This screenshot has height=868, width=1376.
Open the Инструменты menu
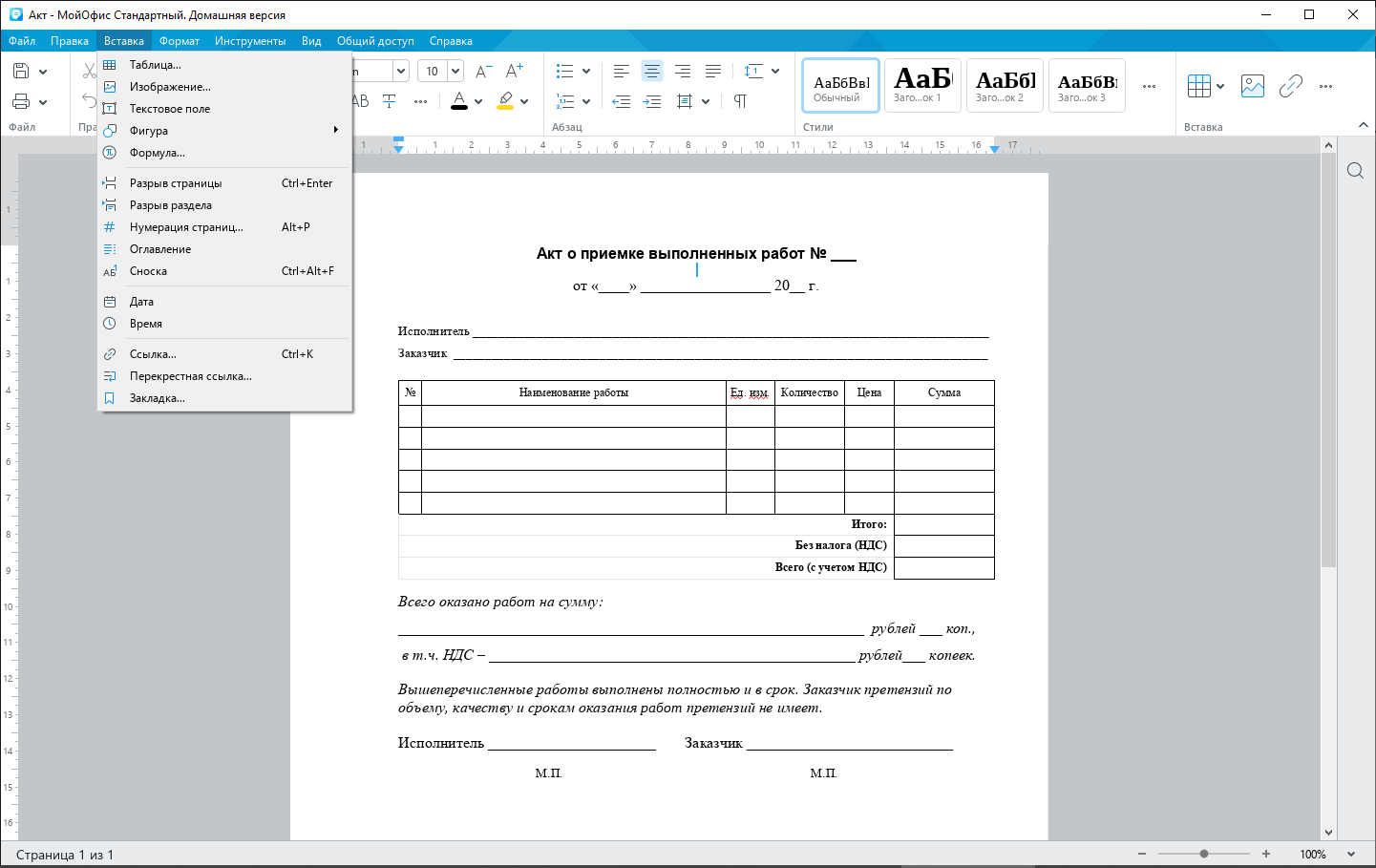tap(250, 41)
